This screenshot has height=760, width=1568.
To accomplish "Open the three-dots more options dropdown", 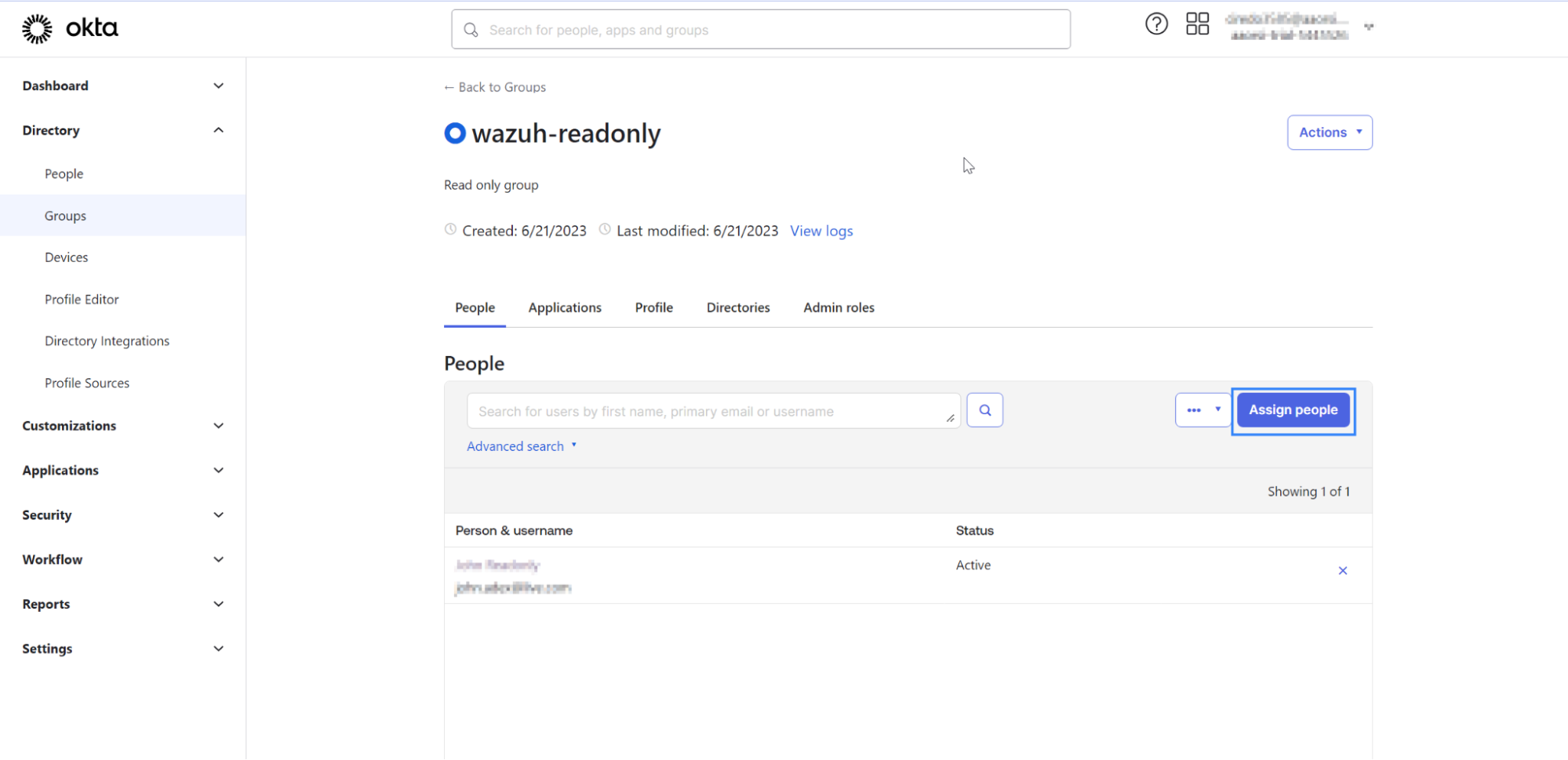I will click(x=1202, y=410).
